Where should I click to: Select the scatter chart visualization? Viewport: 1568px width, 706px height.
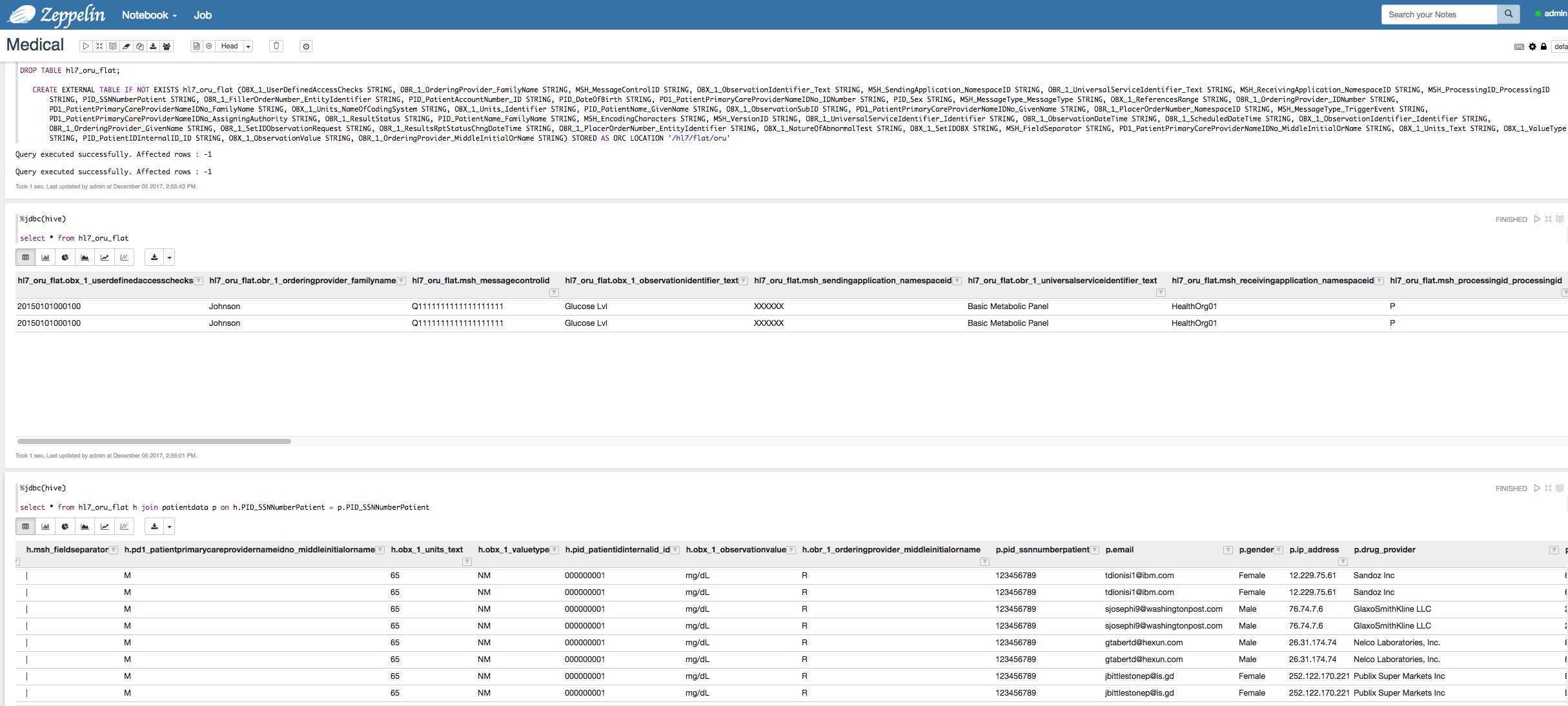[124, 257]
